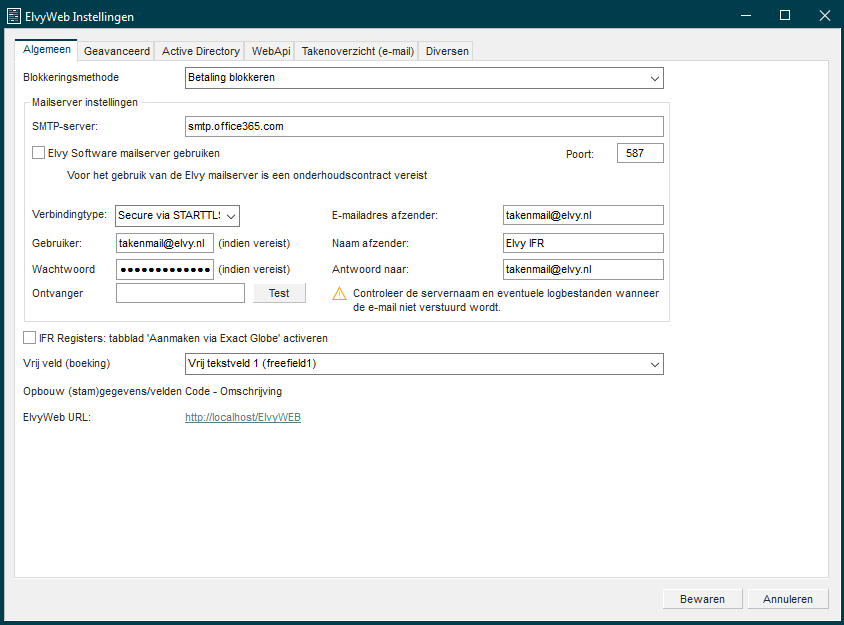This screenshot has width=844, height=625.
Task: Open the Blokkeringsmethode dropdown
Action: [x=424, y=78]
